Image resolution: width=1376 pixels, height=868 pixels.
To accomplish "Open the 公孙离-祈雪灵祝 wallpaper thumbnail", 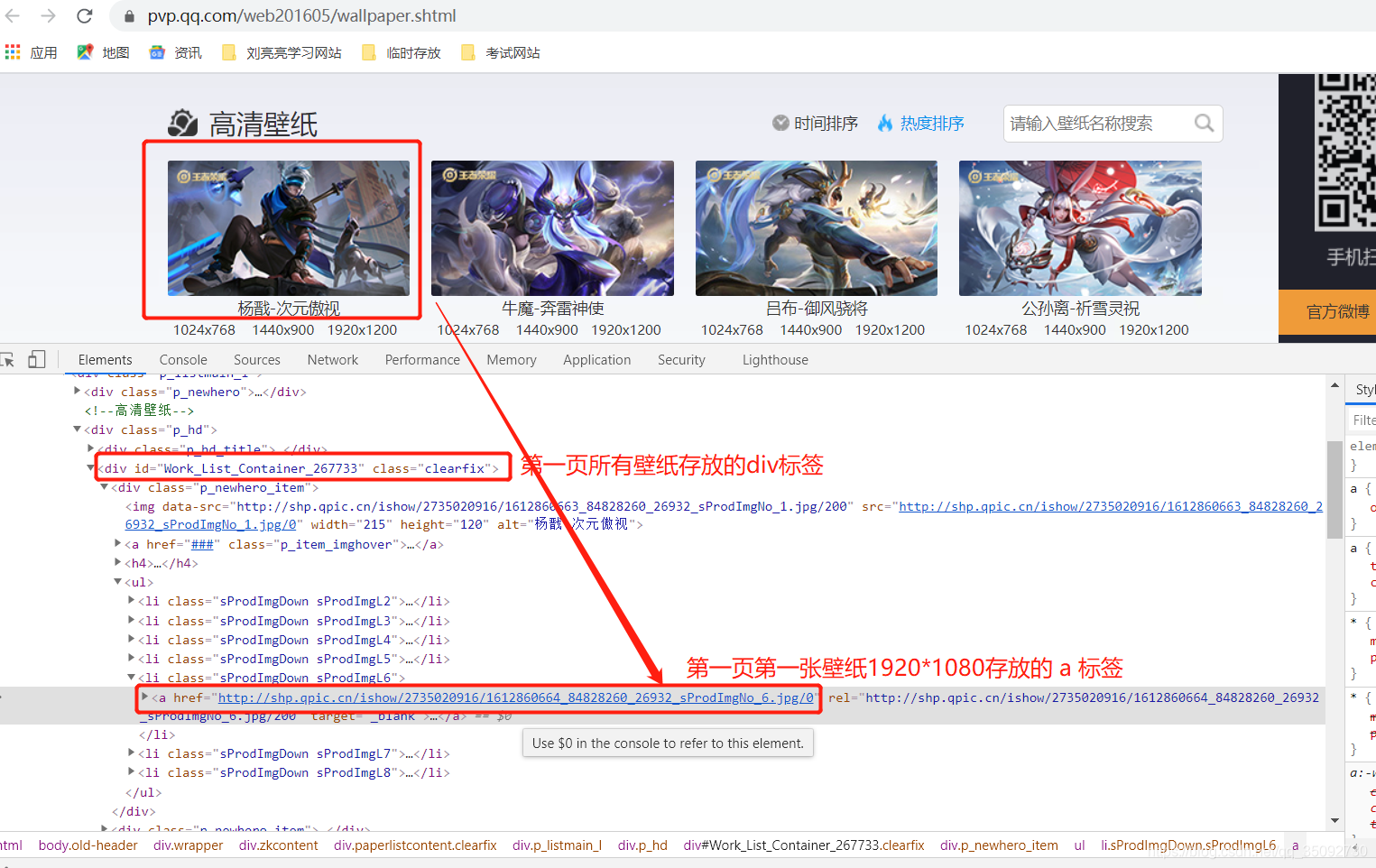I will [1080, 228].
